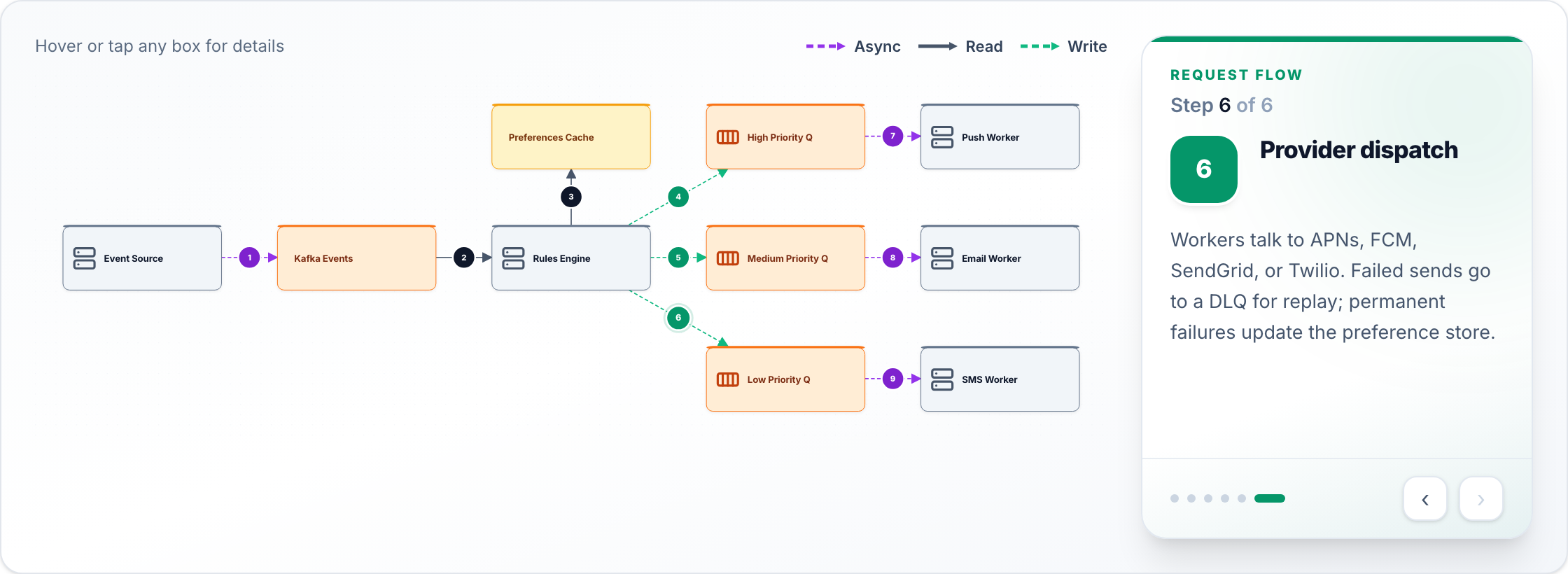This screenshot has width=1568, height=574.
Task: Select highlighted step marker 6
Action: 678,318
